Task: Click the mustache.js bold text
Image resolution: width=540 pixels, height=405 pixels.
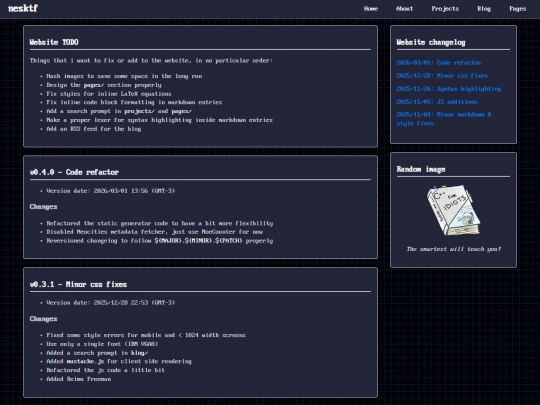Action: 85,361
